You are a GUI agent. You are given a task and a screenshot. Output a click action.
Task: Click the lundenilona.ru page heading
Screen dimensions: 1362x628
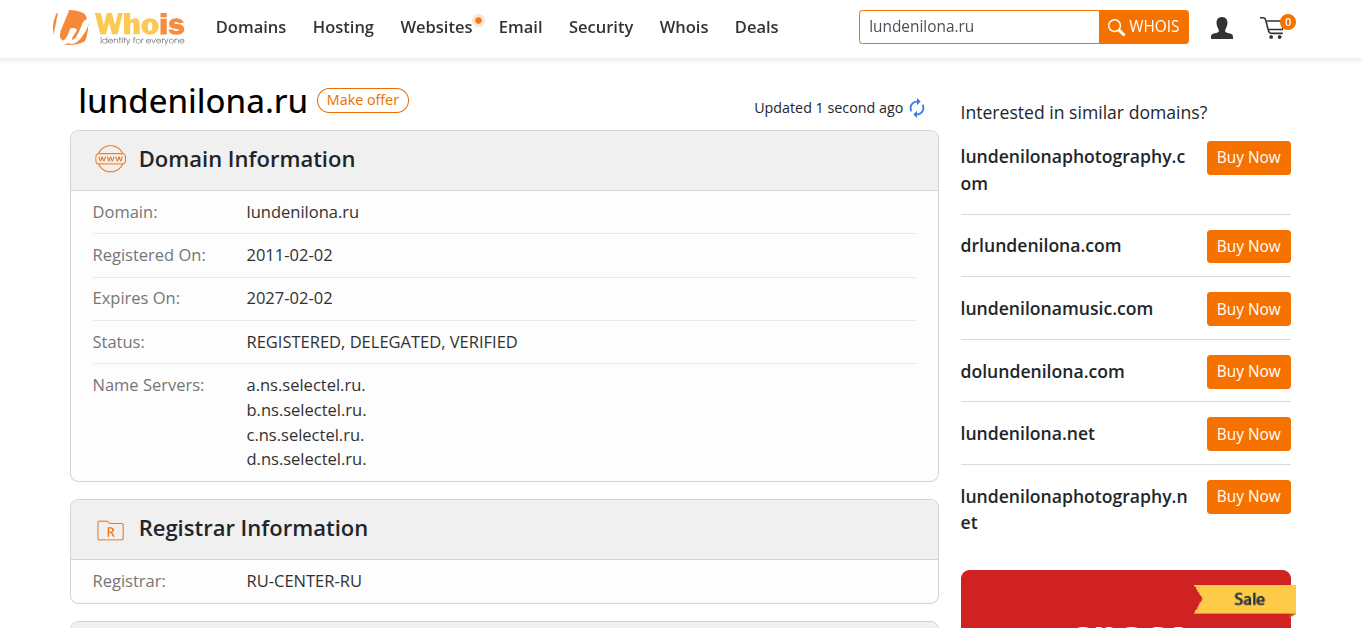[193, 101]
